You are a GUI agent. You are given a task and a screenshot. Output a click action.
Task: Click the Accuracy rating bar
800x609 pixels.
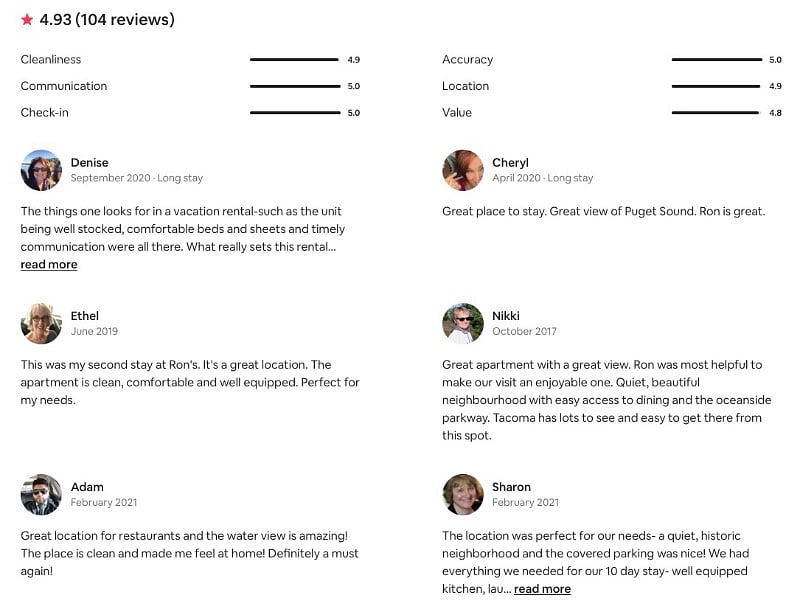[716, 60]
